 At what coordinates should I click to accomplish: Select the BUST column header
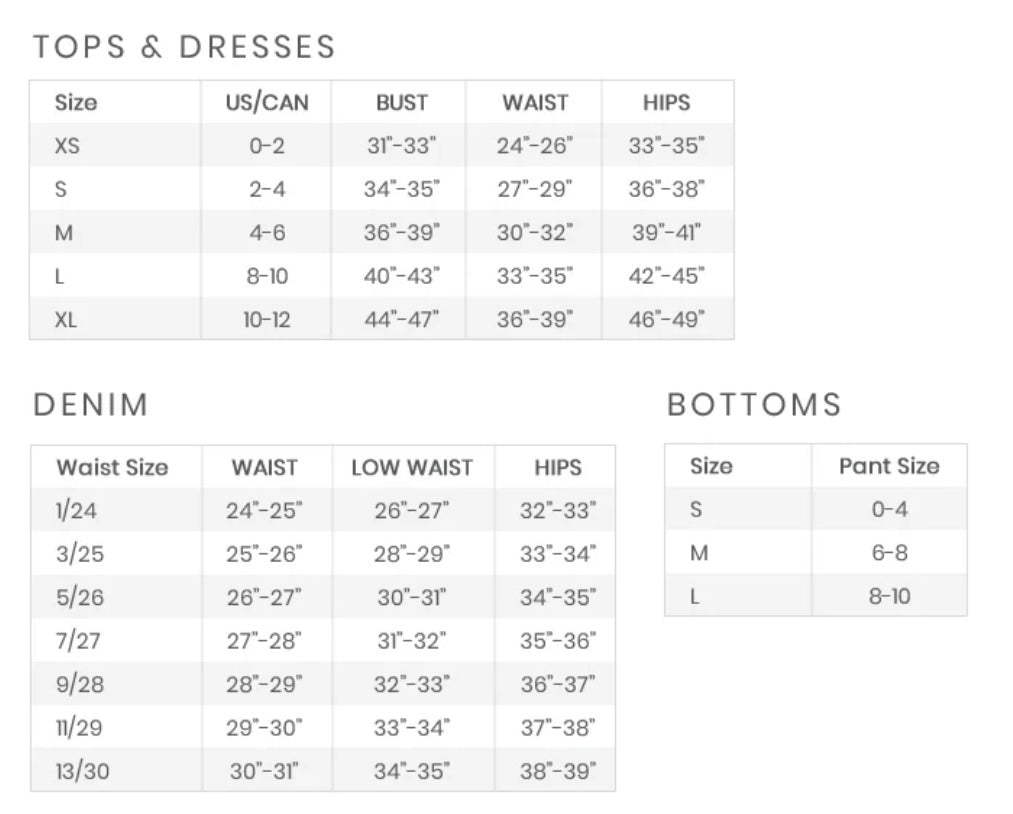pyautogui.click(x=402, y=103)
